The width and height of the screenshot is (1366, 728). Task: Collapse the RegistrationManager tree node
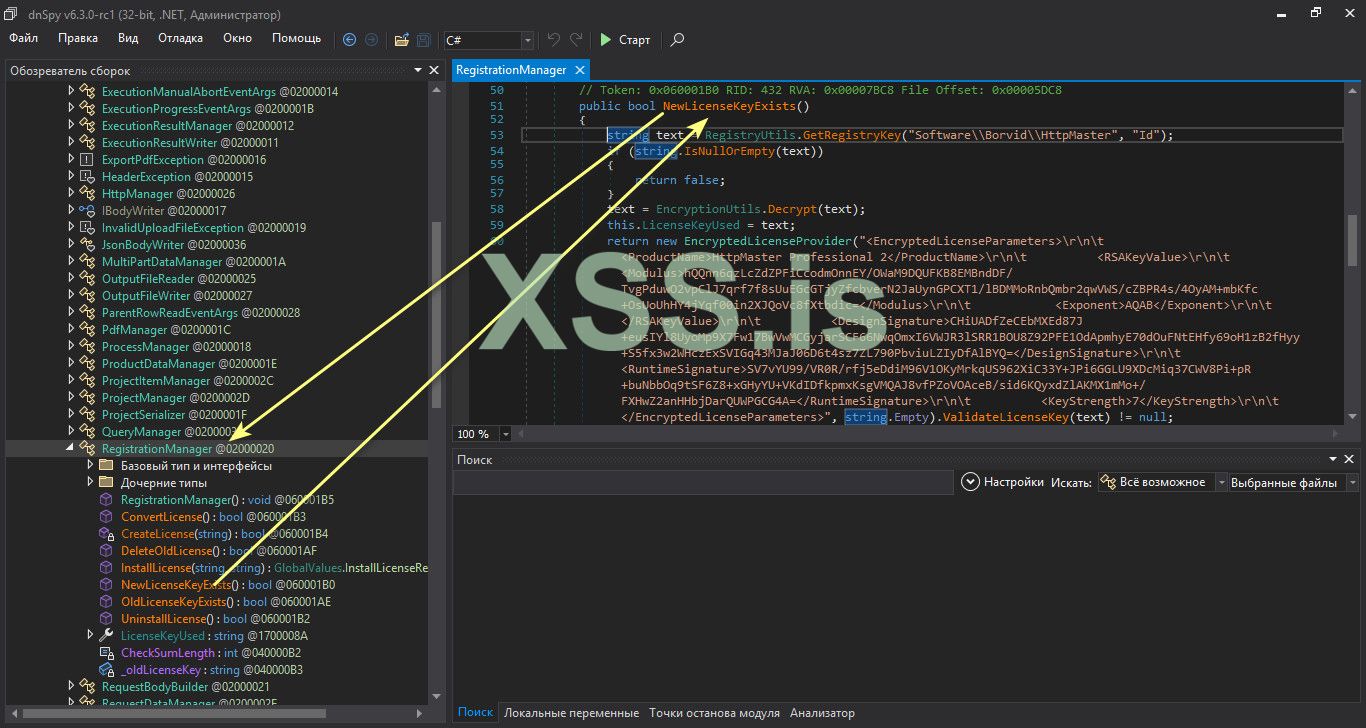click(71, 449)
